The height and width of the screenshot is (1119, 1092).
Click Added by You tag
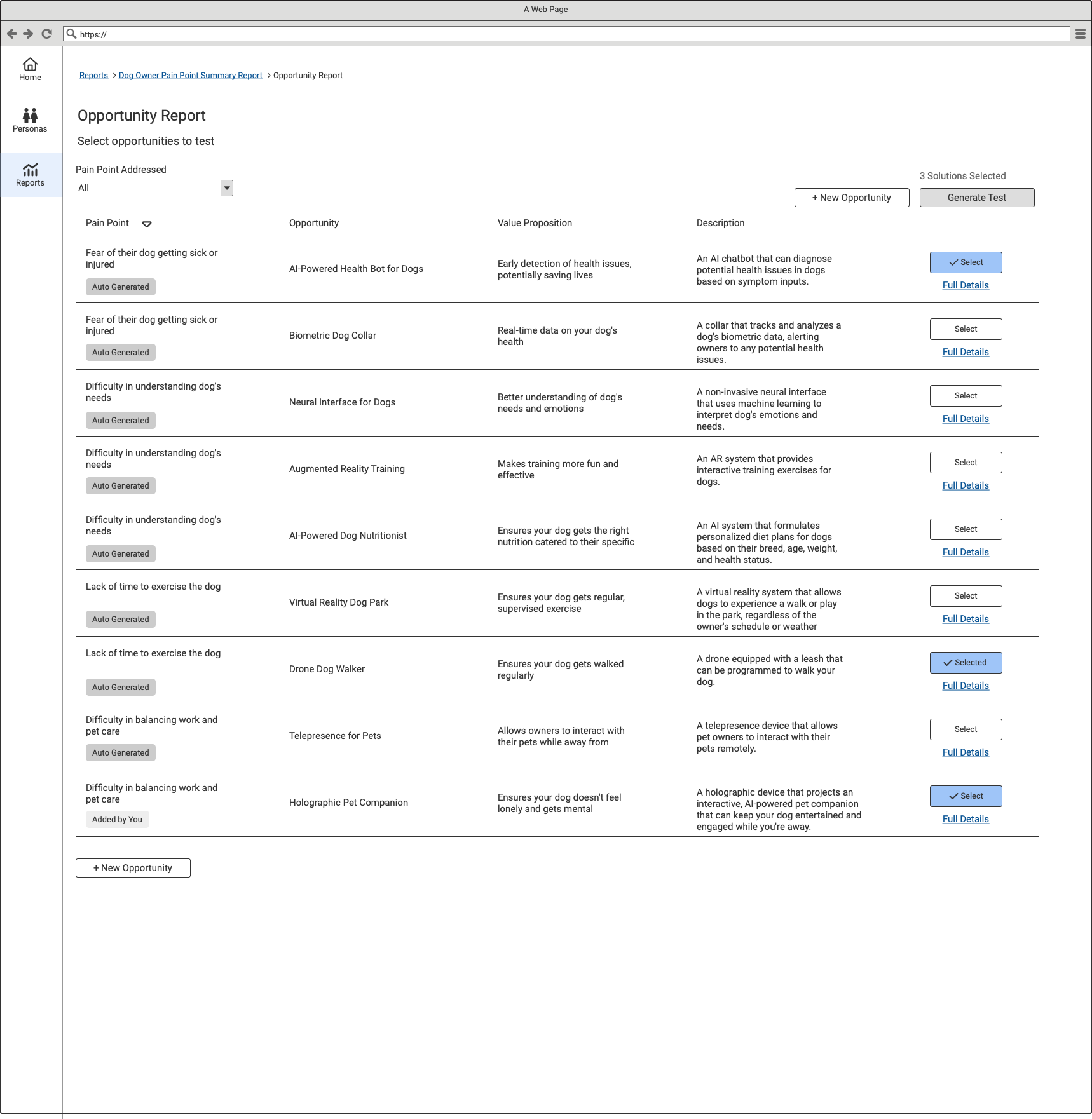(x=118, y=820)
